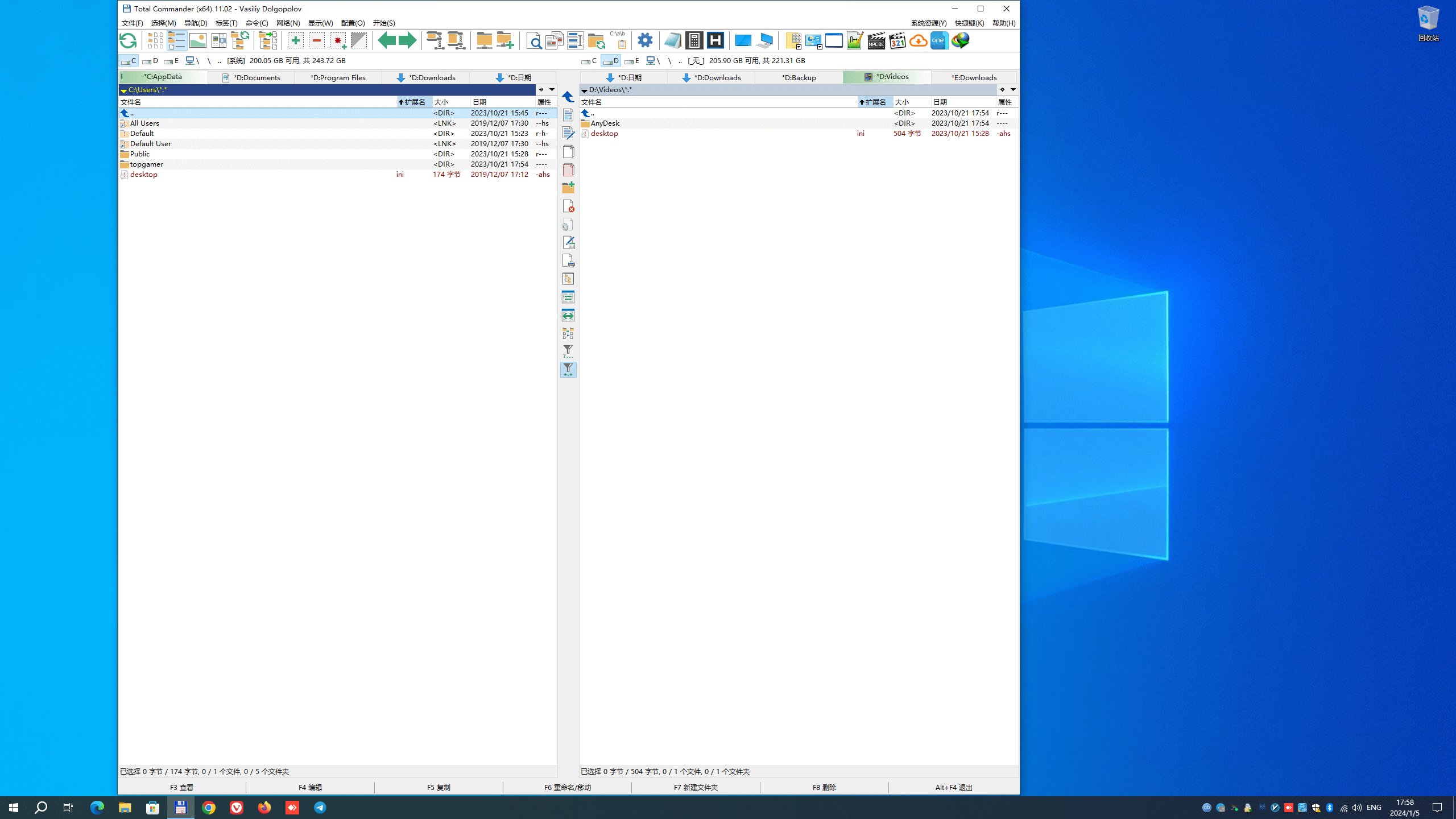This screenshot has width=1456, height=819.
Task: Click F3 查看 button
Action: pyautogui.click(x=182, y=788)
